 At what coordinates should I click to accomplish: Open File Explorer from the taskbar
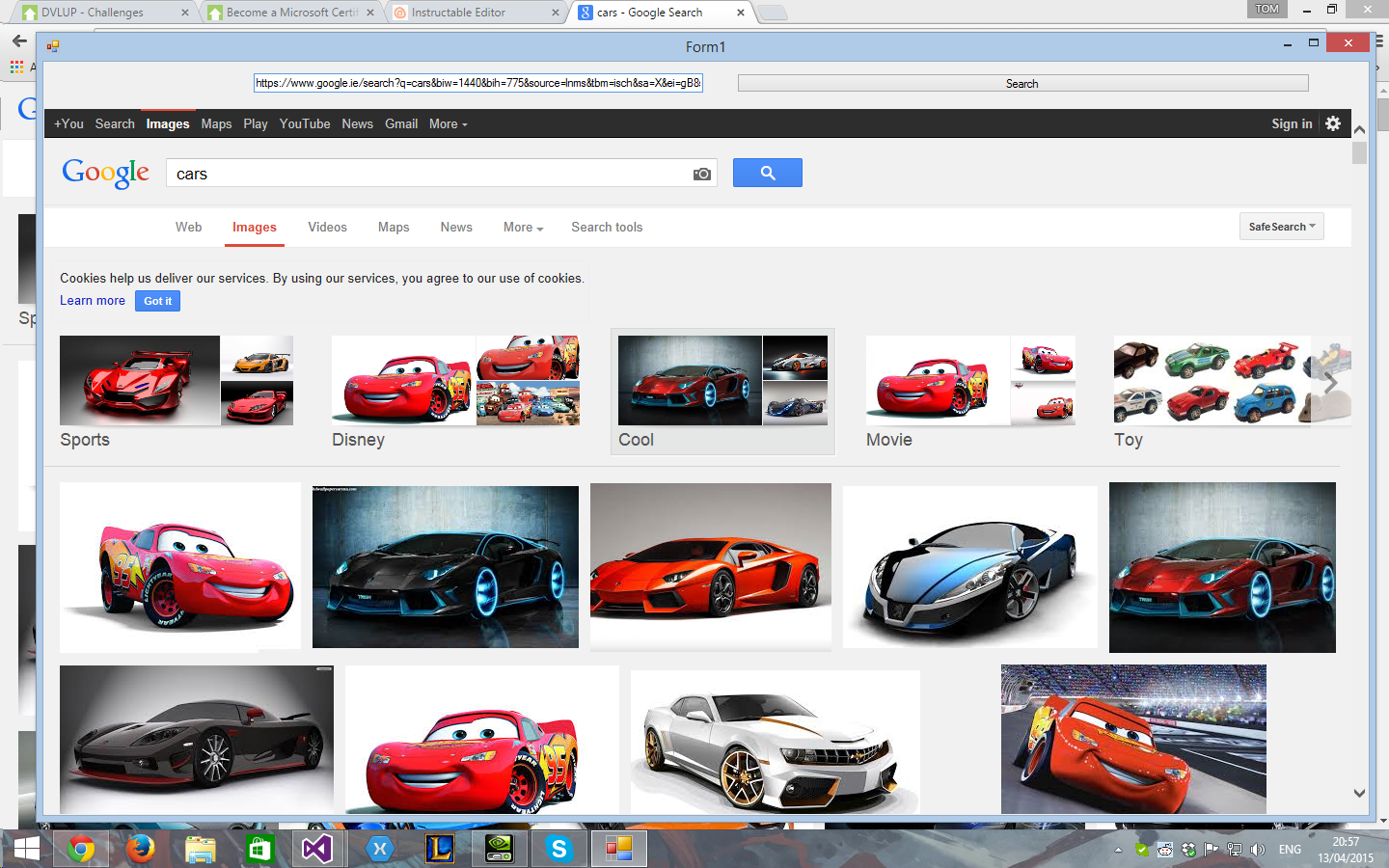click(201, 849)
